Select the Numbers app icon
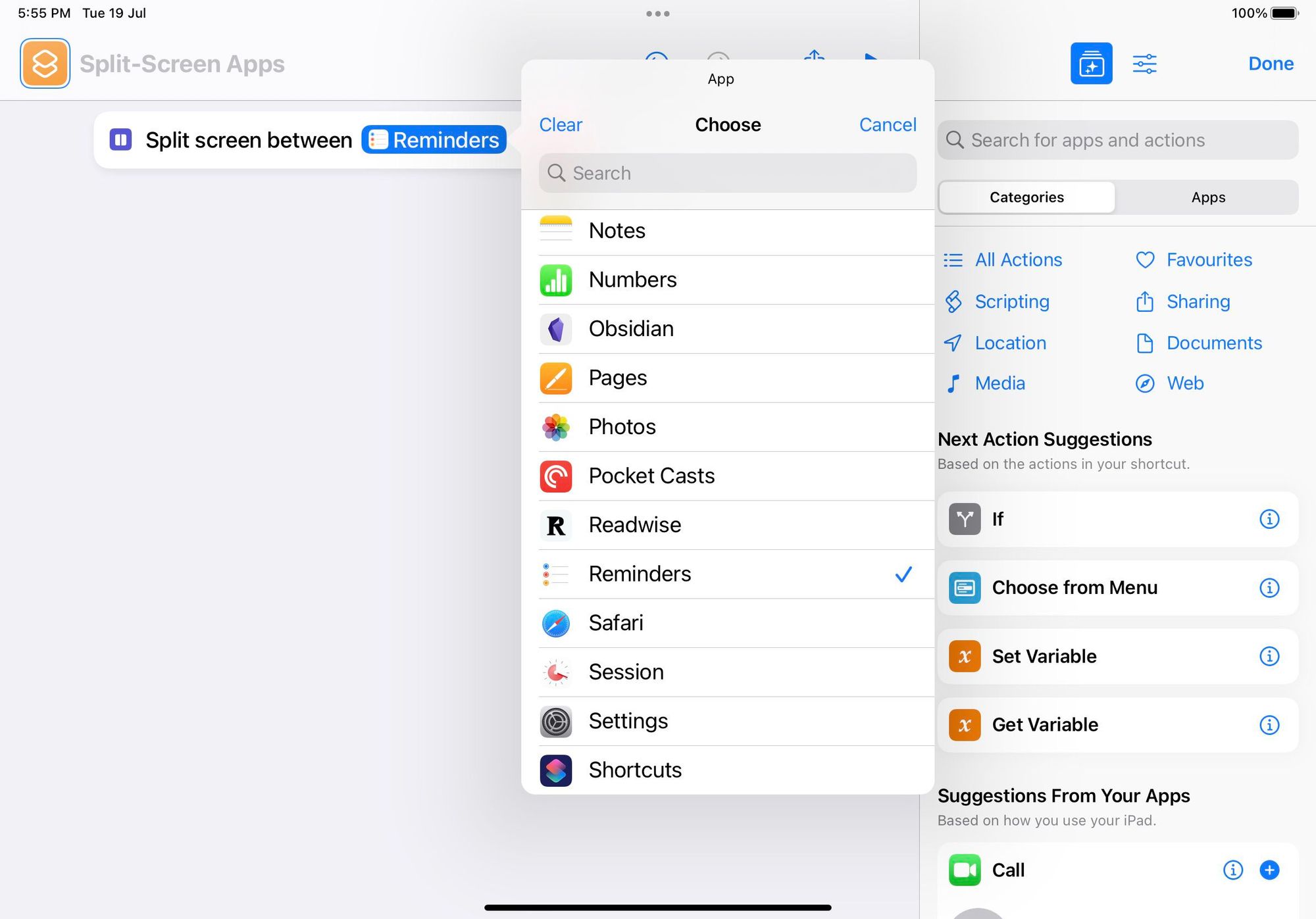Viewport: 1316px width, 919px height. click(x=557, y=279)
